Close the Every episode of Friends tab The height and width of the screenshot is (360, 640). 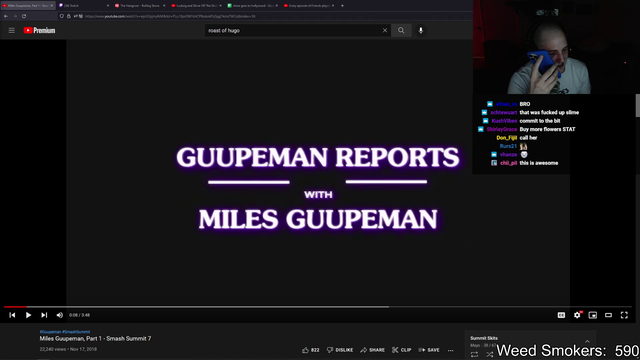(333, 6)
